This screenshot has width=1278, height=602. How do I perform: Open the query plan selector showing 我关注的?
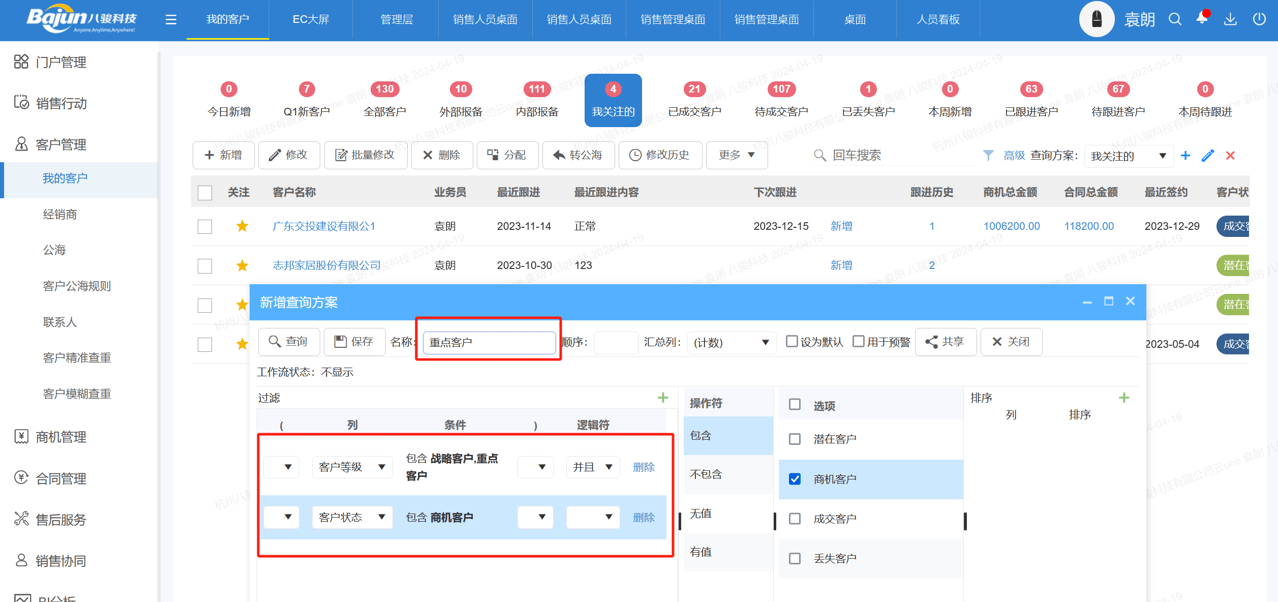click(1128, 155)
